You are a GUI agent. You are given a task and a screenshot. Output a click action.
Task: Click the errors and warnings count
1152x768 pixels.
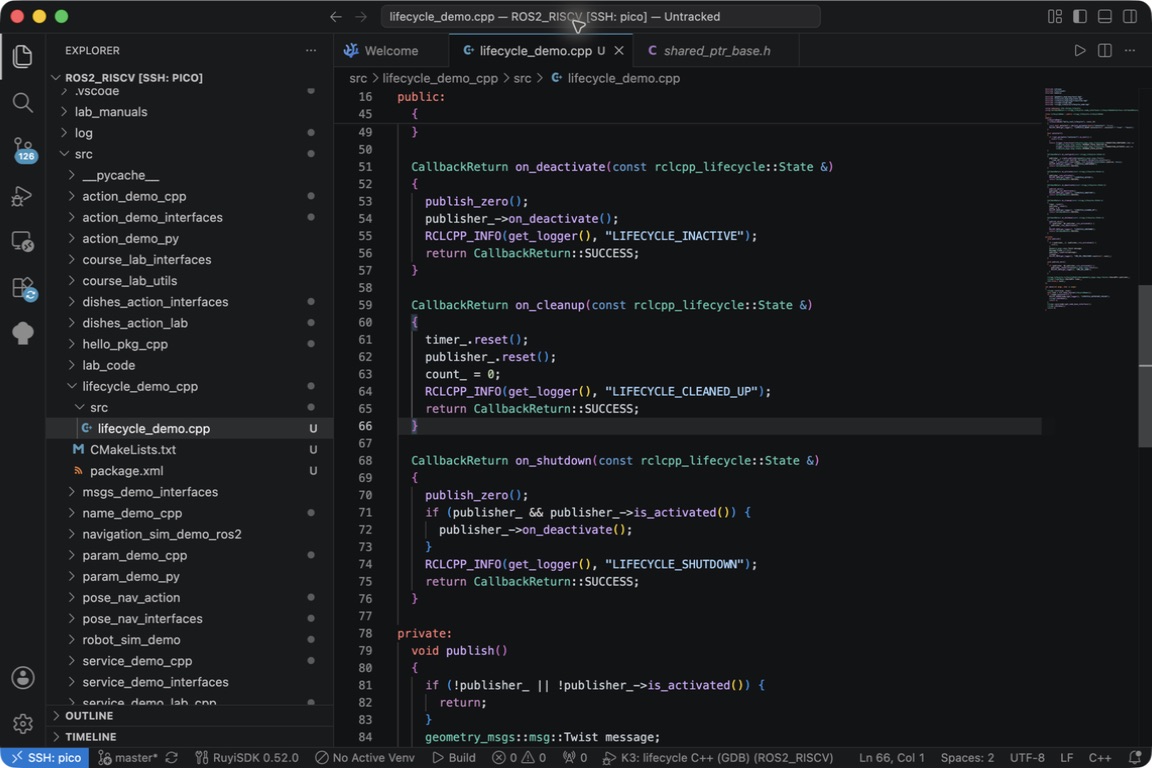519,758
